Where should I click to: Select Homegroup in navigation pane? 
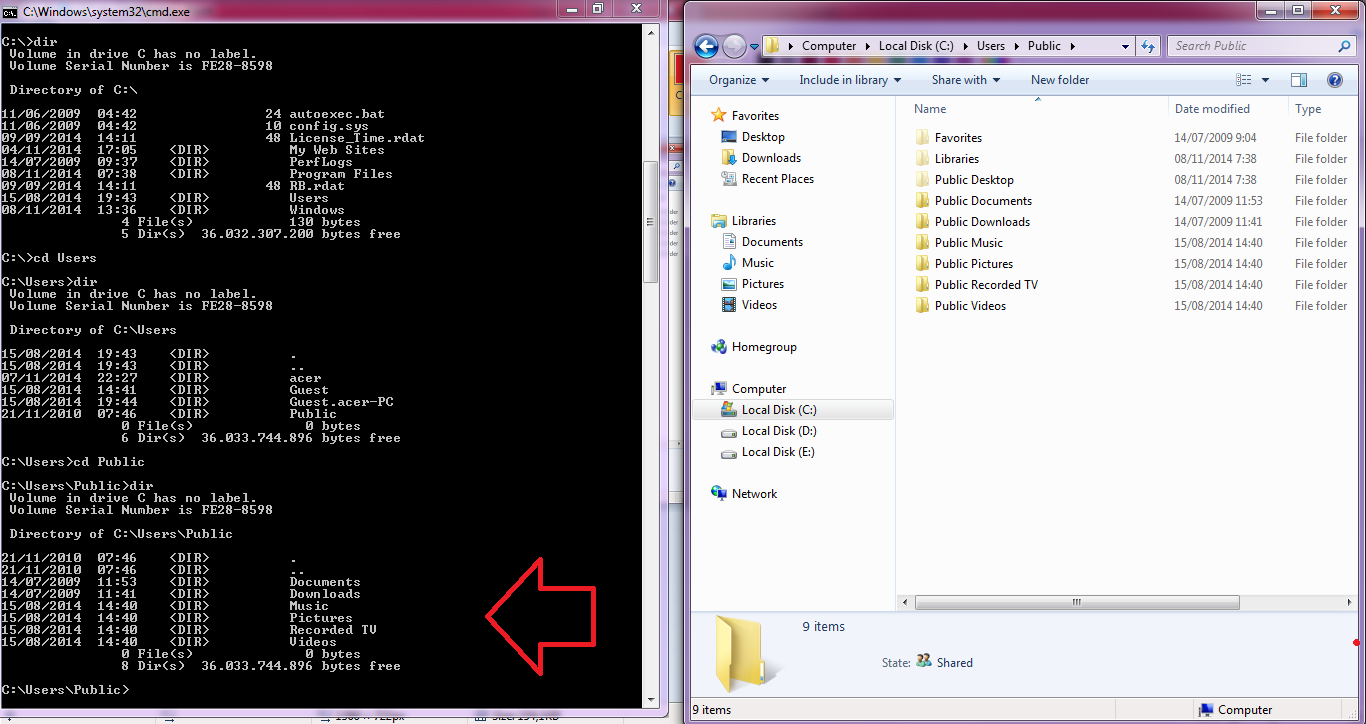coord(764,347)
